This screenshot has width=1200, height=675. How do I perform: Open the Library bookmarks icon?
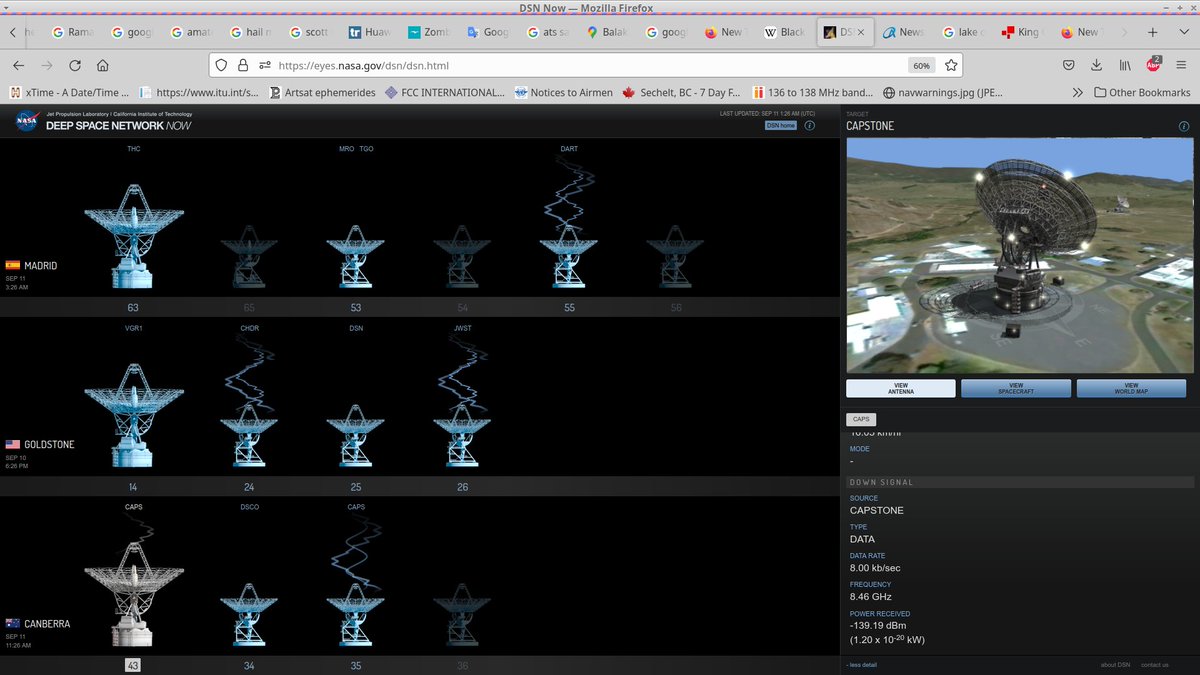point(1125,65)
